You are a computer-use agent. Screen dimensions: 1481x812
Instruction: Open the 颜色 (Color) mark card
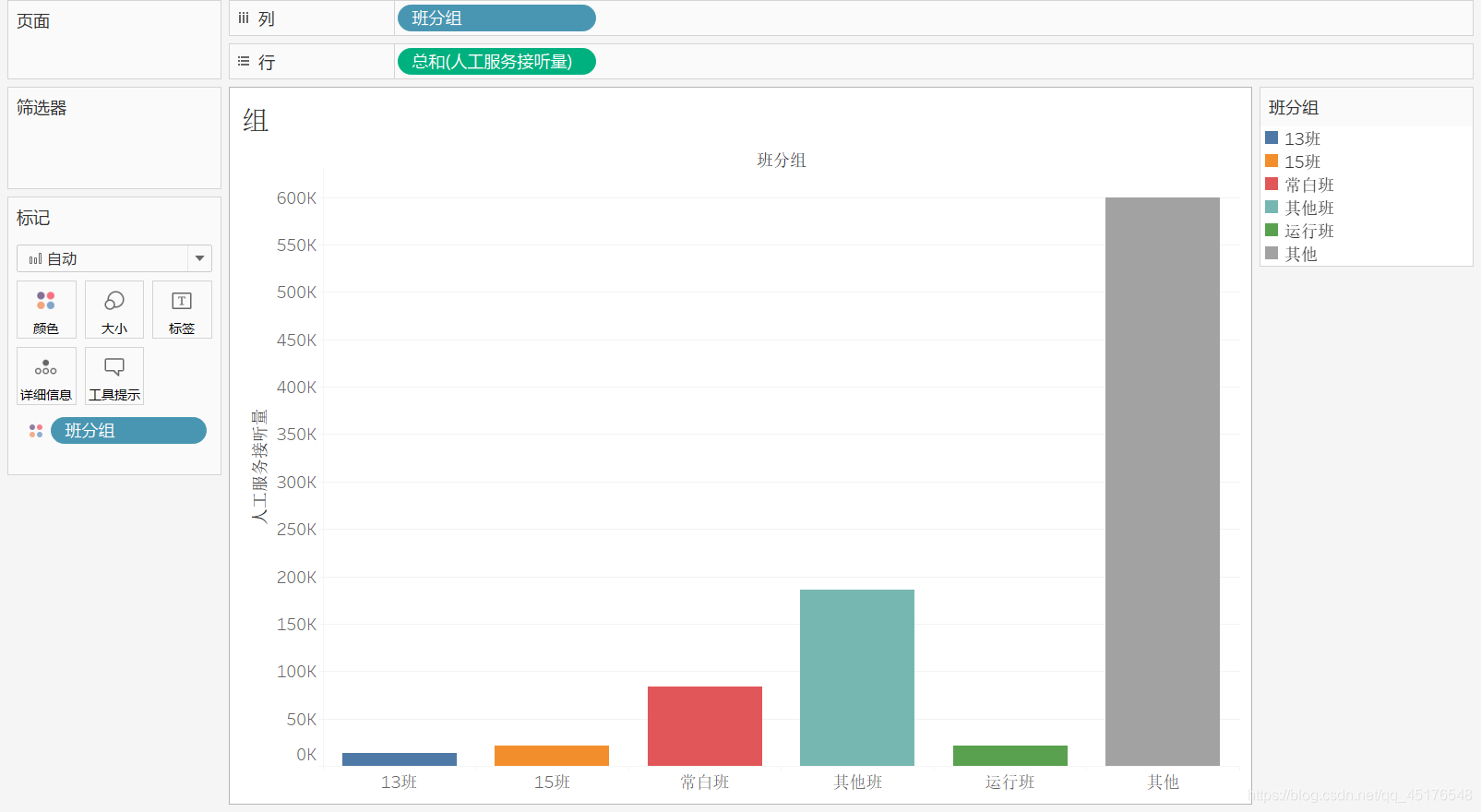click(46, 310)
